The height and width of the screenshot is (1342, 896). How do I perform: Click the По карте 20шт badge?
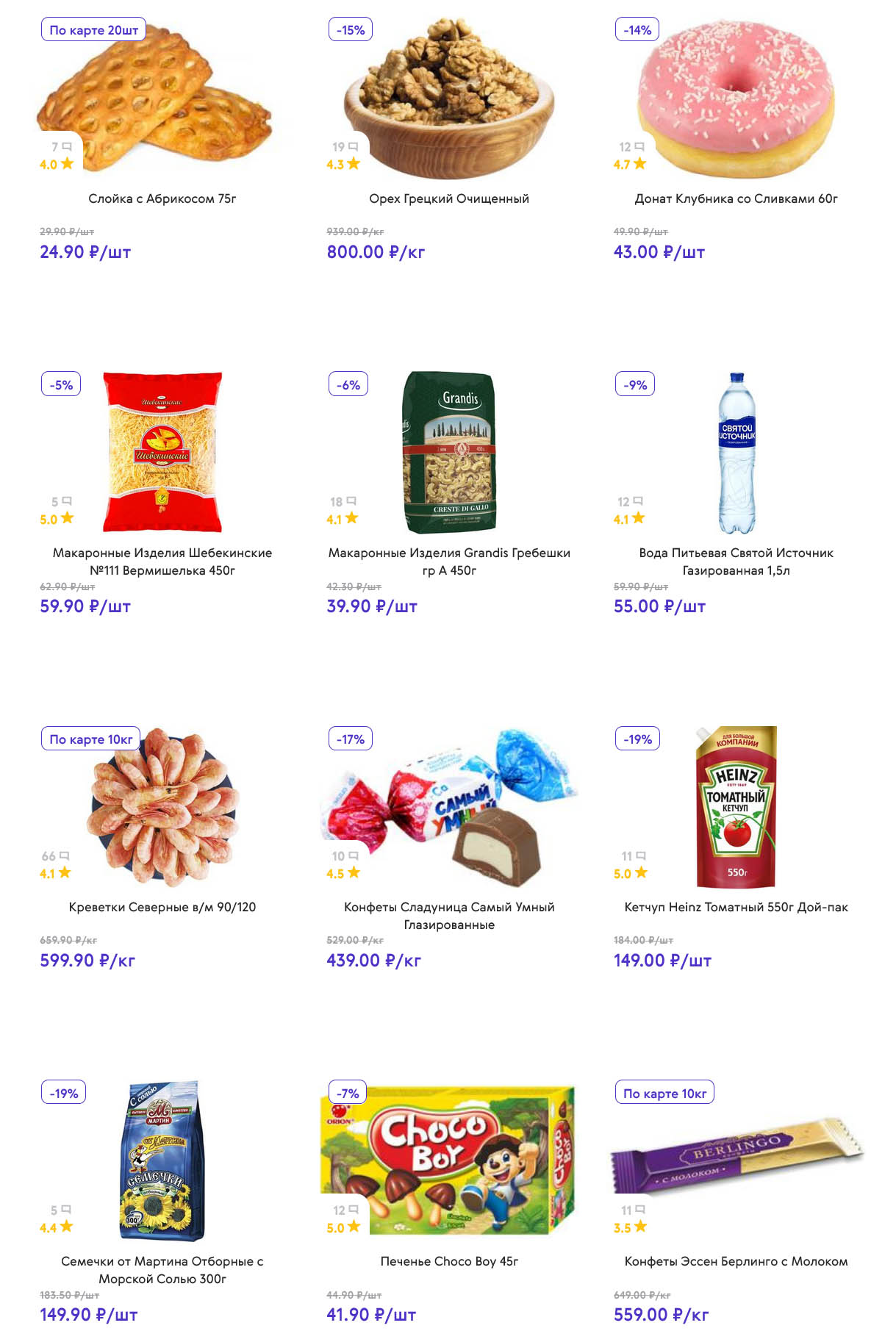coord(93,30)
